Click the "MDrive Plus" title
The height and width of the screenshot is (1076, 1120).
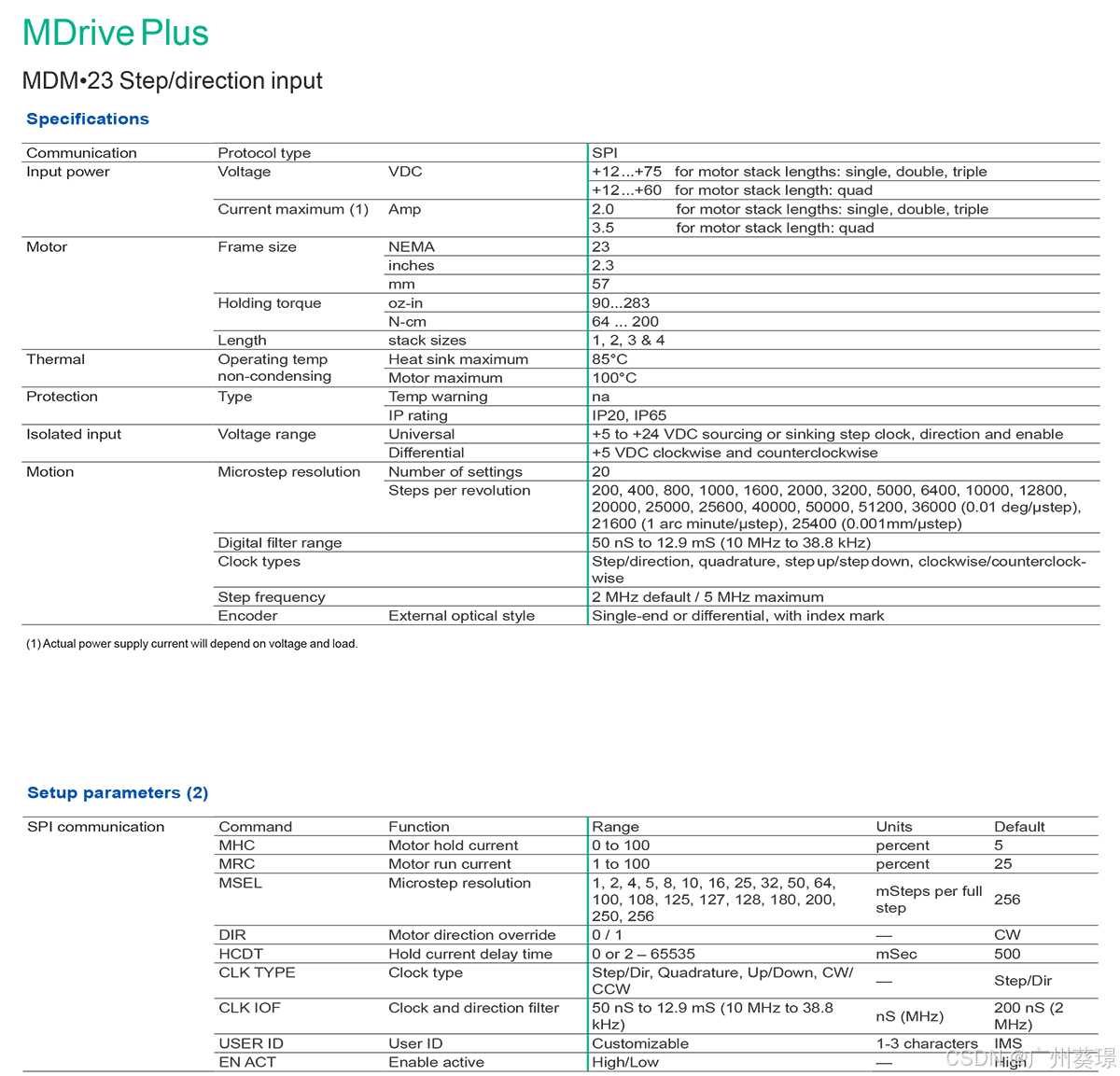[116, 33]
